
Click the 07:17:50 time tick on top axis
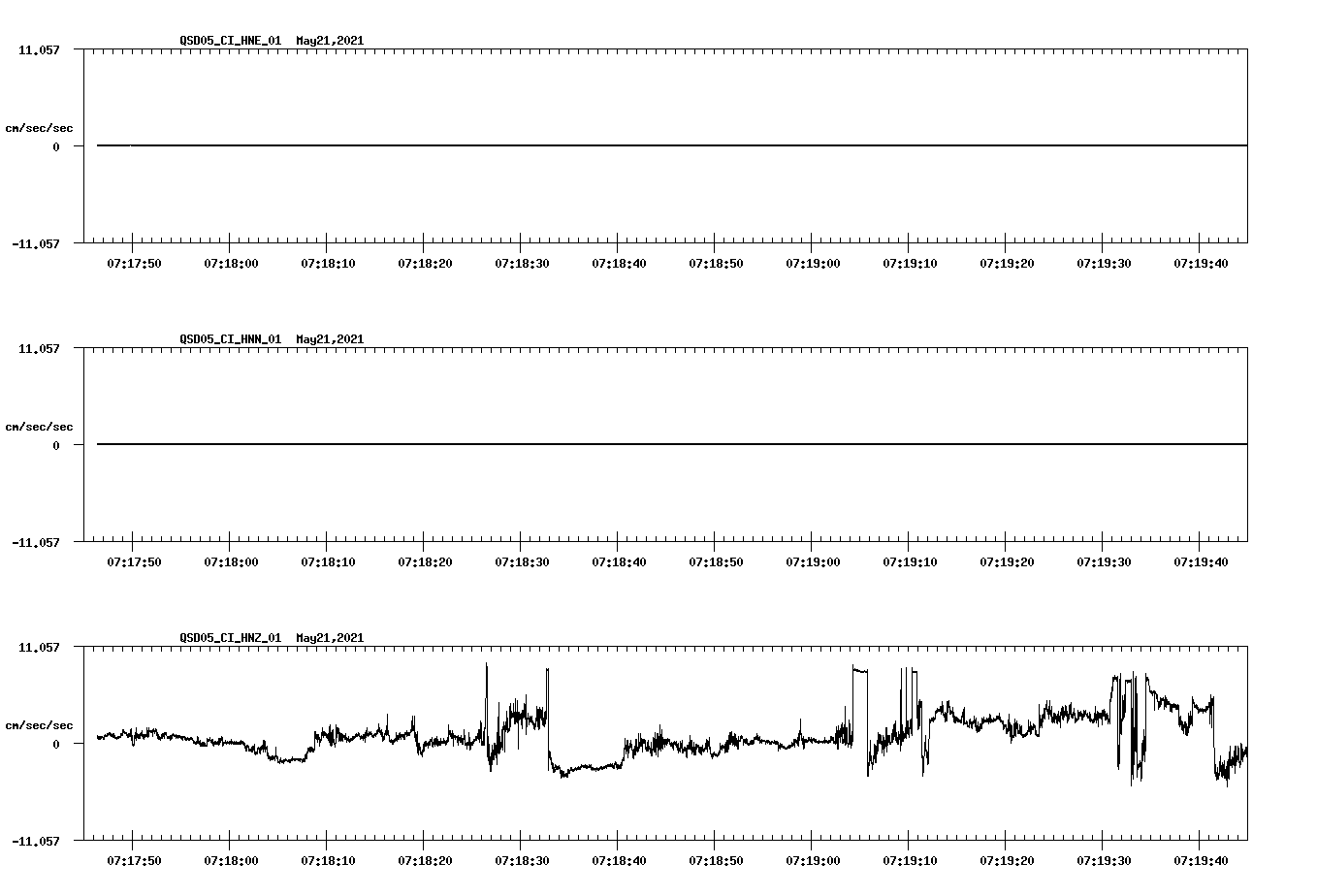coord(133,262)
